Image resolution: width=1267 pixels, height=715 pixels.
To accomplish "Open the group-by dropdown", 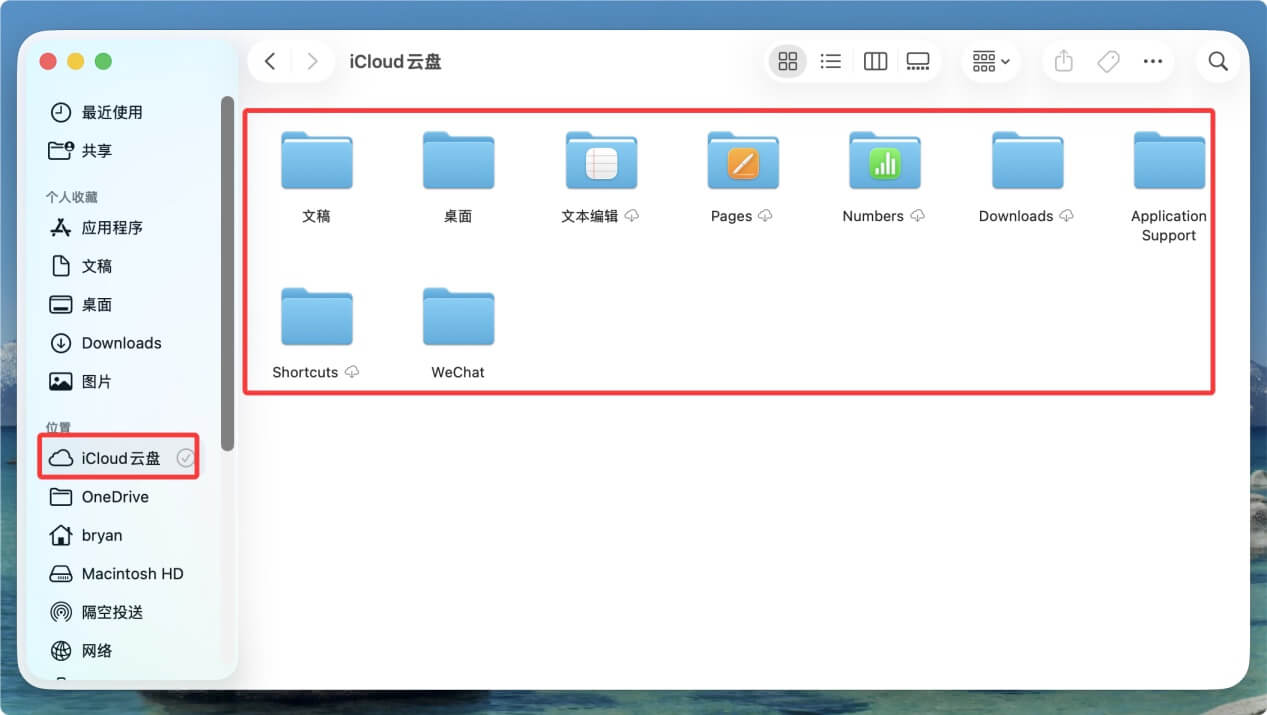I will tap(990, 62).
